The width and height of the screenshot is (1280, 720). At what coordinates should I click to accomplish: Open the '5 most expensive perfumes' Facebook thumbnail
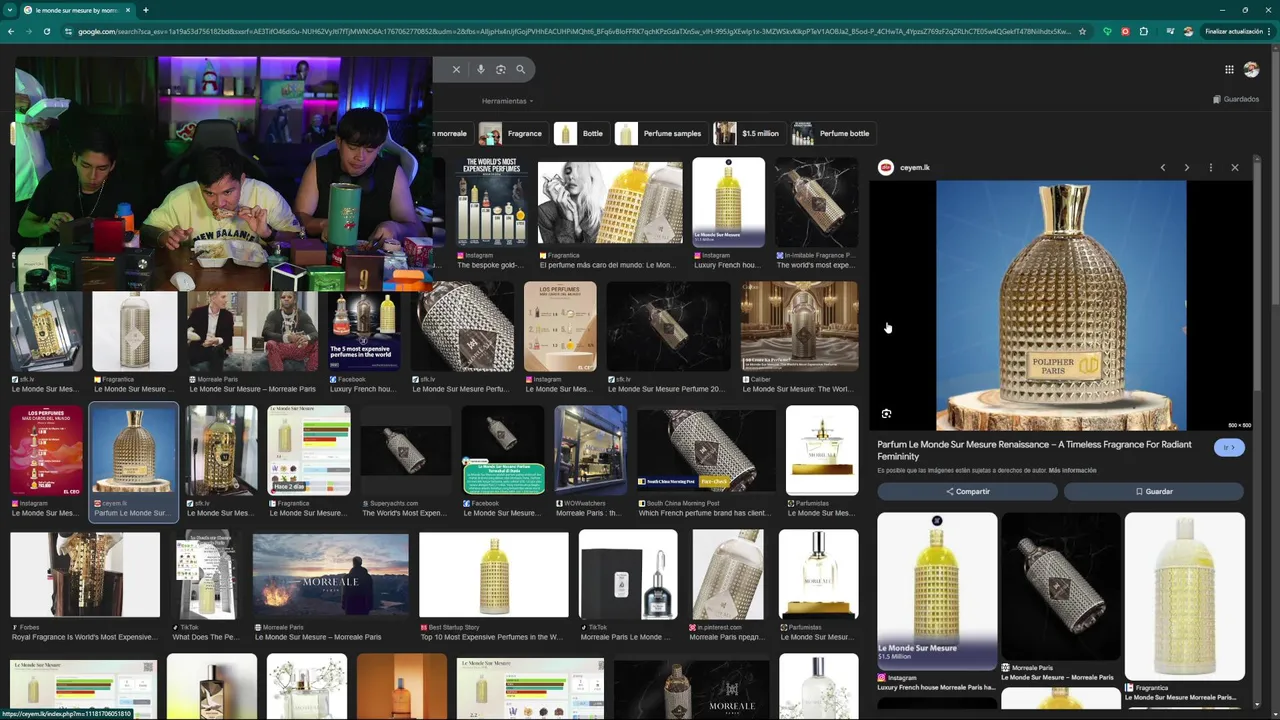tap(364, 332)
